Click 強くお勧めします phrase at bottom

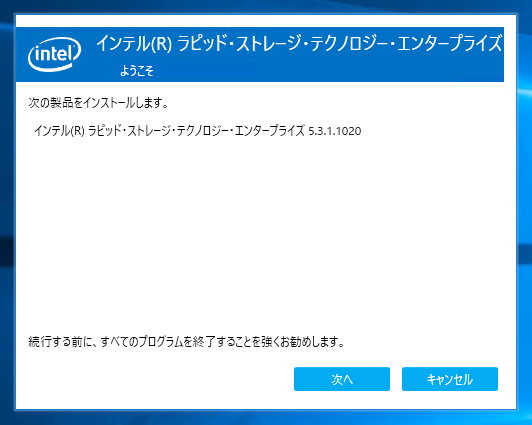303,342
